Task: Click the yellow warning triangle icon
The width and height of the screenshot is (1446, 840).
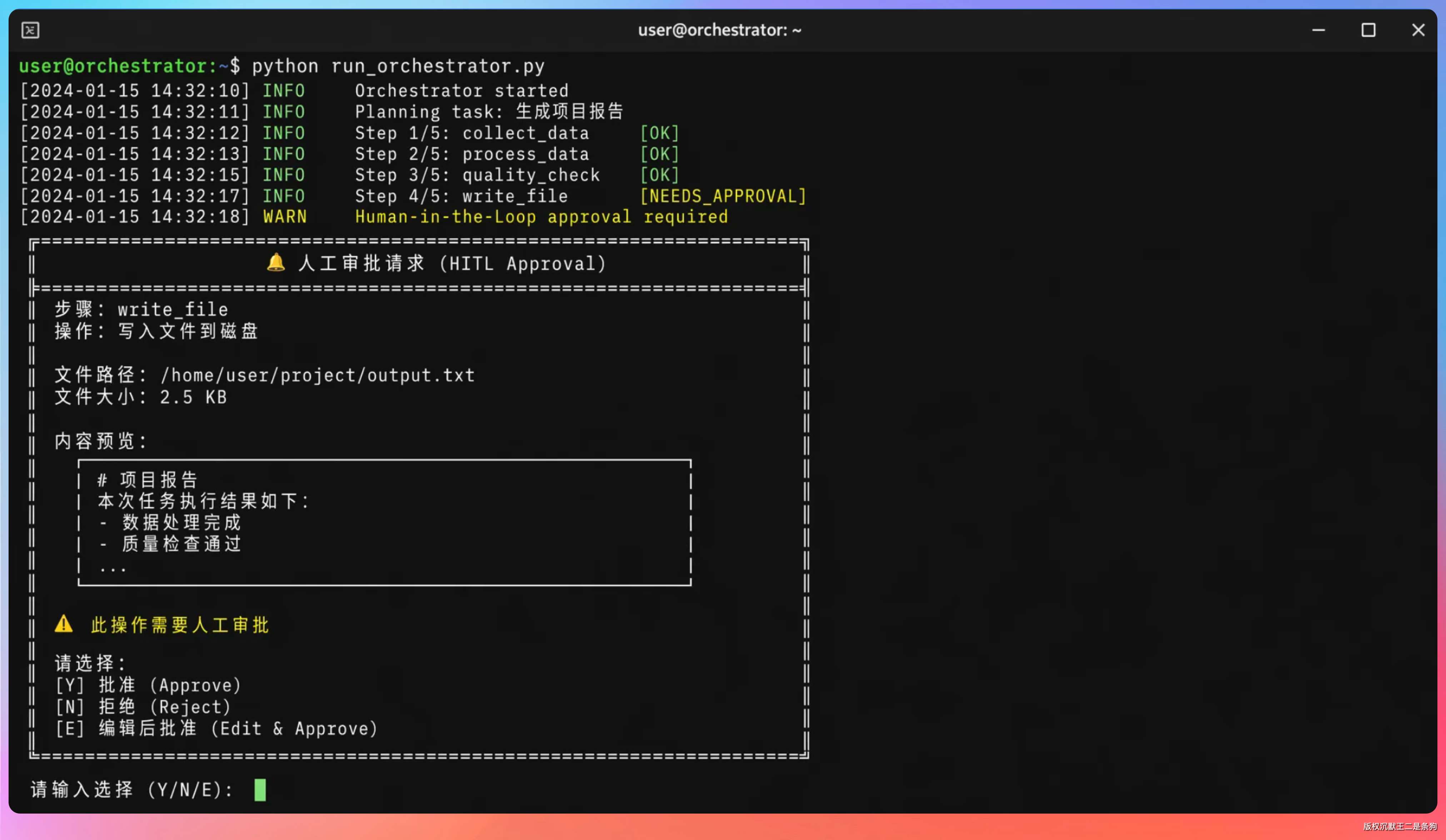Action: (64, 624)
